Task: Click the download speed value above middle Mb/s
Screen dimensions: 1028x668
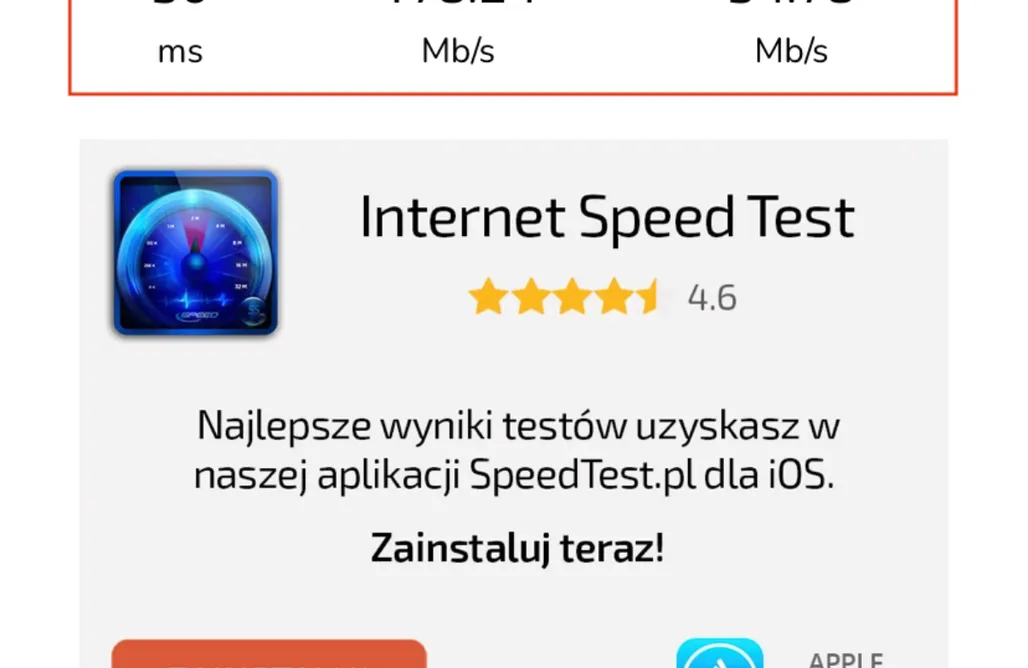Action: tap(459, 3)
